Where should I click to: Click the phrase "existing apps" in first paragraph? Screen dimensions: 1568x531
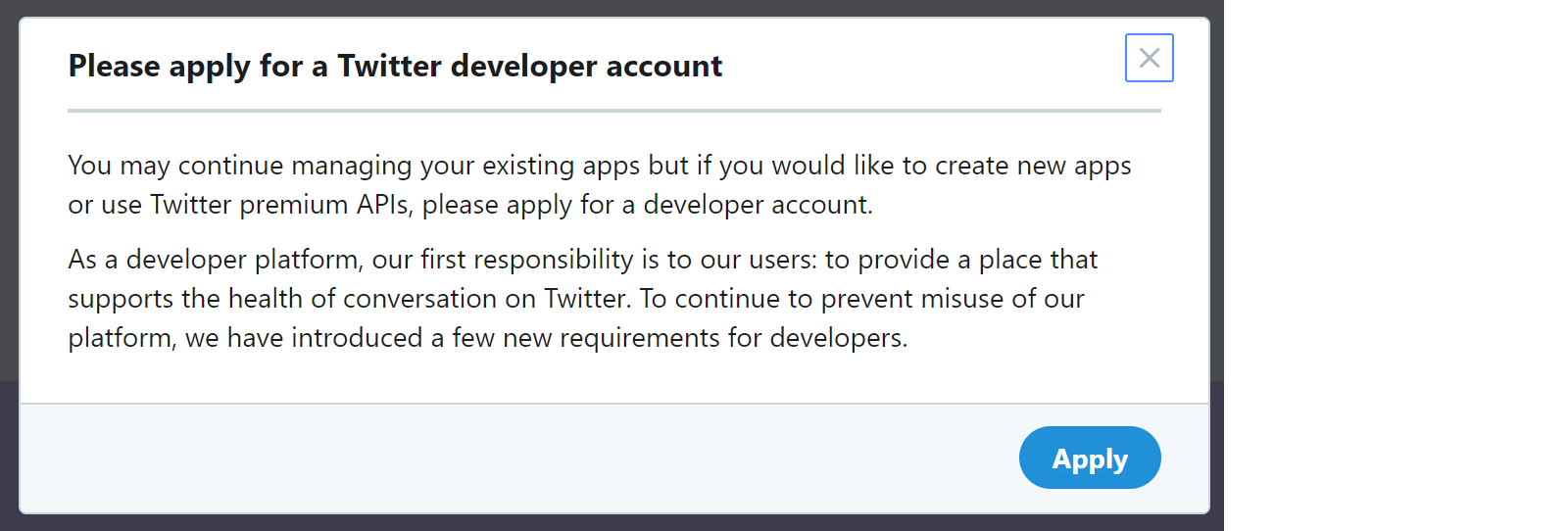coord(559,166)
